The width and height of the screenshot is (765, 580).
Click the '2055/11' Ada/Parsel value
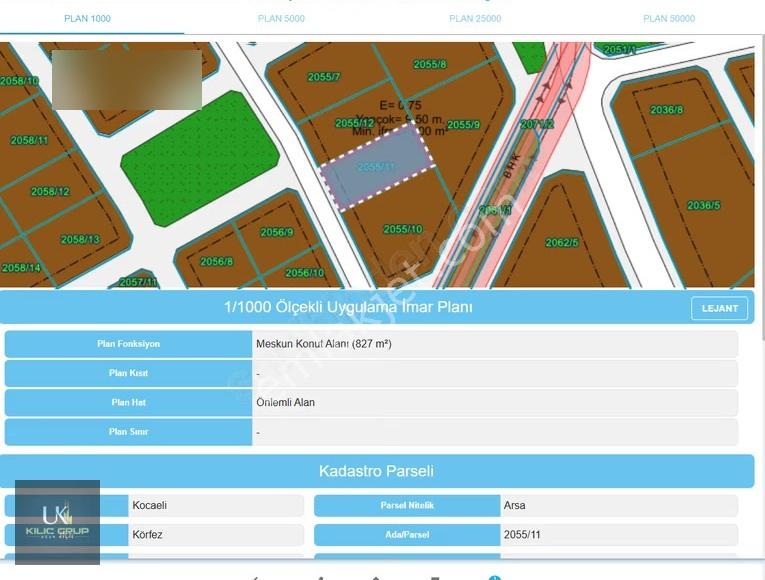click(522, 535)
